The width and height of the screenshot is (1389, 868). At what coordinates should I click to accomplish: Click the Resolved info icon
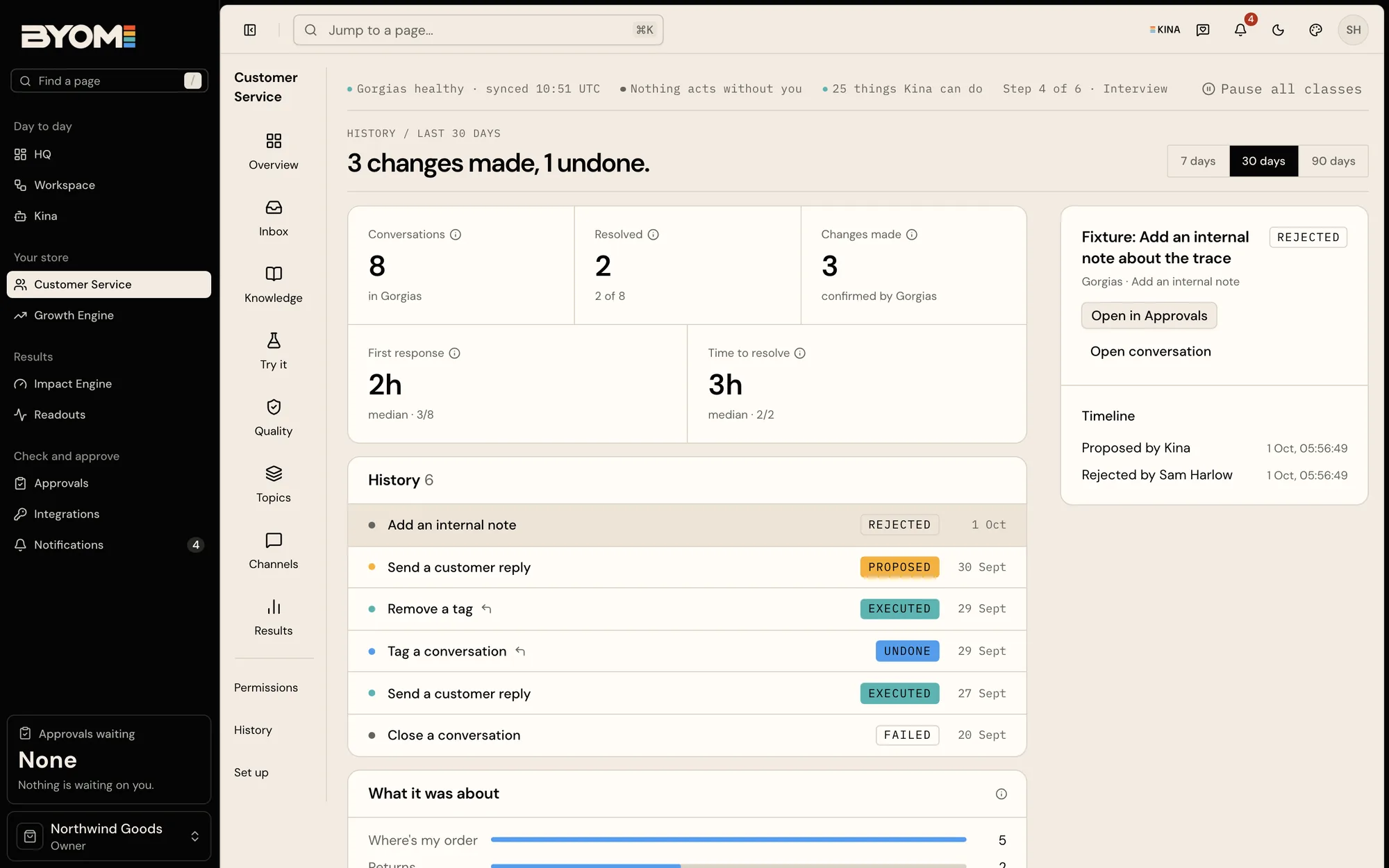point(654,235)
